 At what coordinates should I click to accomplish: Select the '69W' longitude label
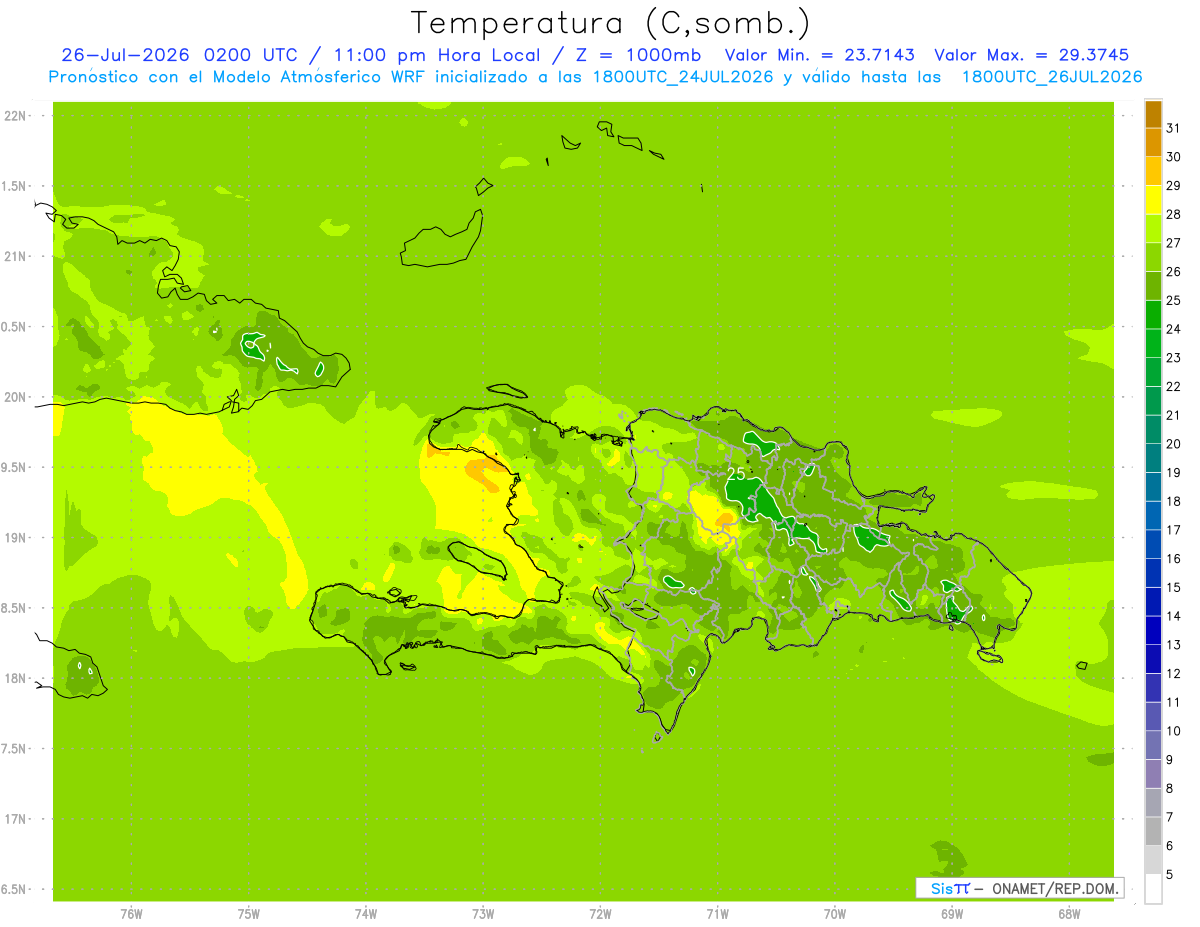click(952, 914)
